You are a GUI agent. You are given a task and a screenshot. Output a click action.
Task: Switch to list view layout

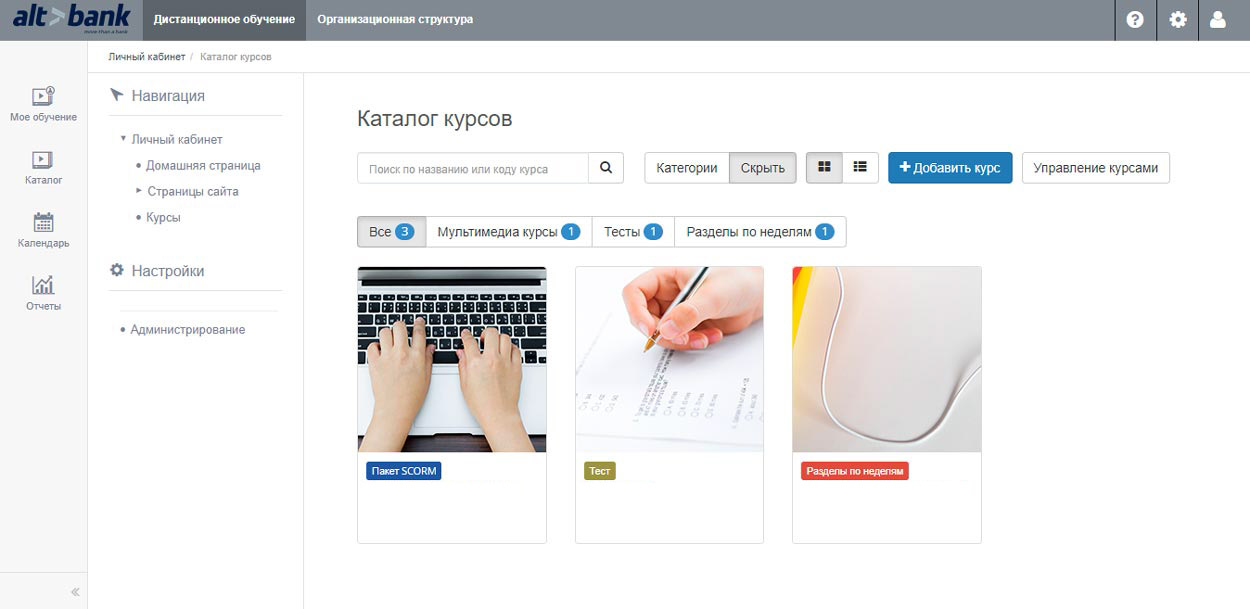860,168
